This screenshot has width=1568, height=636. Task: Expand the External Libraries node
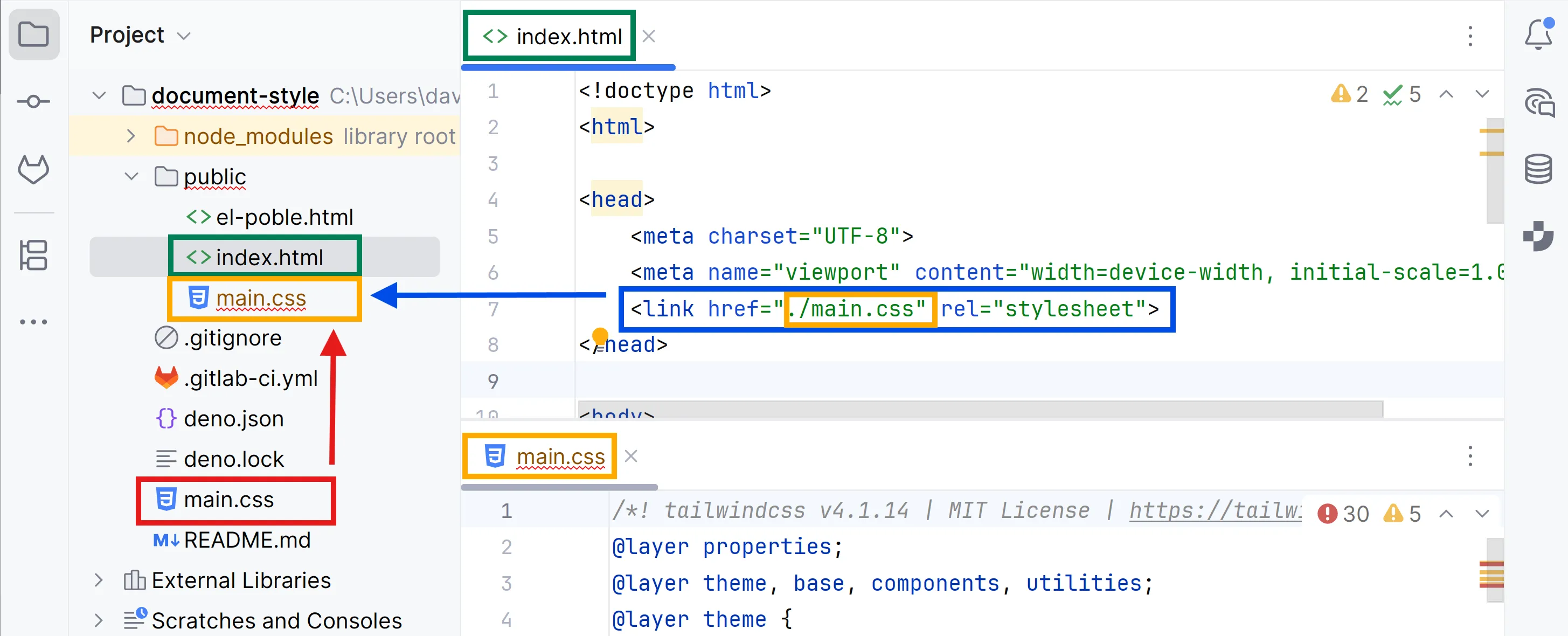pos(99,580)
